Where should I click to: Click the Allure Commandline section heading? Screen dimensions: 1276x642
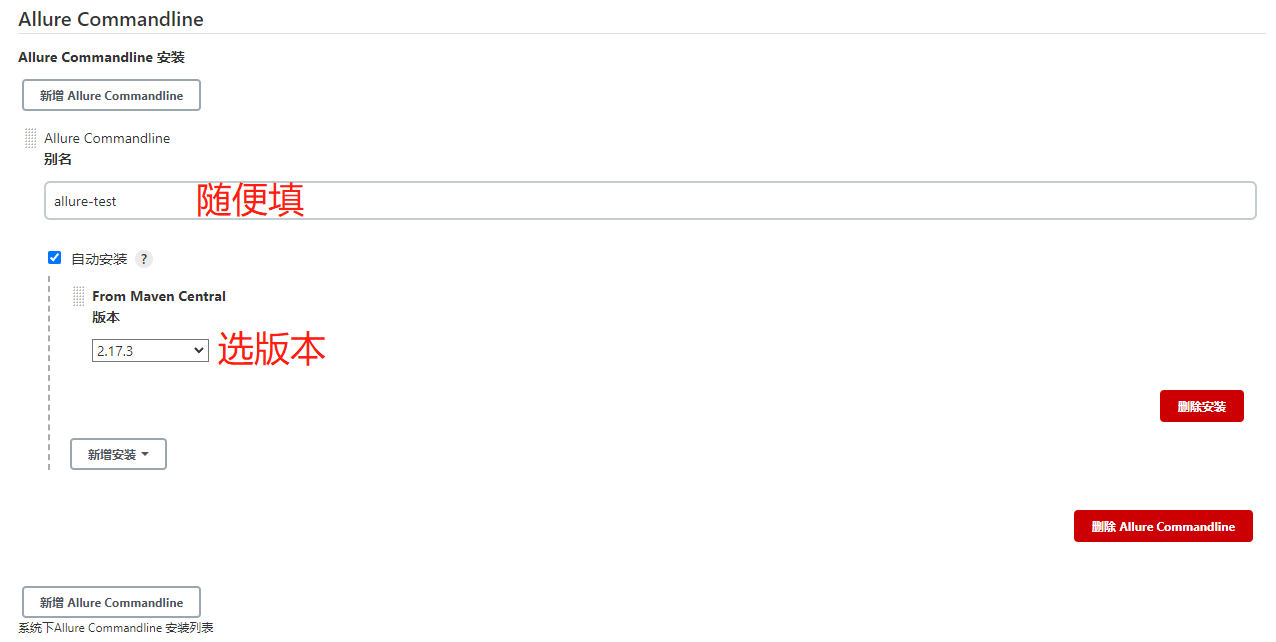pyautogui.click(x=111, y=19)
